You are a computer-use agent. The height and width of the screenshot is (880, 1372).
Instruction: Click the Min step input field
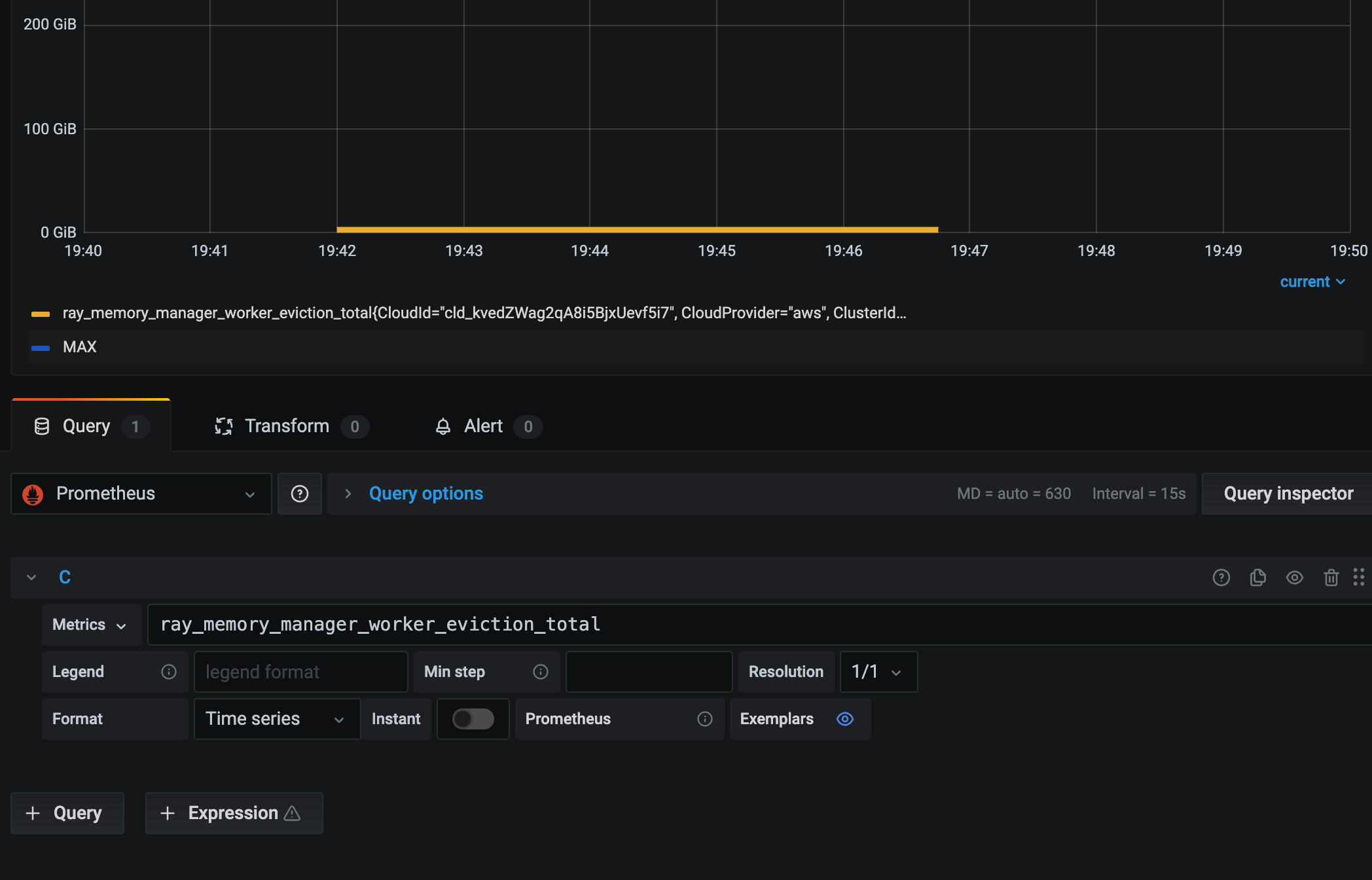click(649, 672)
